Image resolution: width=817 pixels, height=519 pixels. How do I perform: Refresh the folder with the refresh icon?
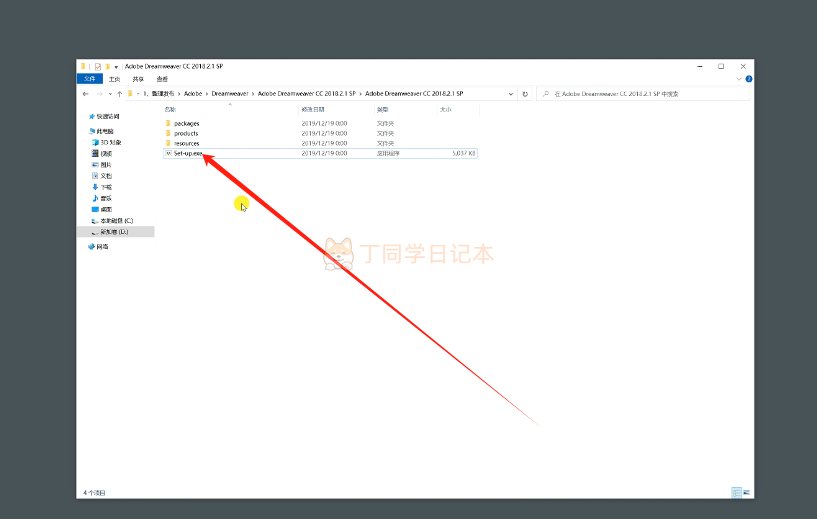(525, 94)
